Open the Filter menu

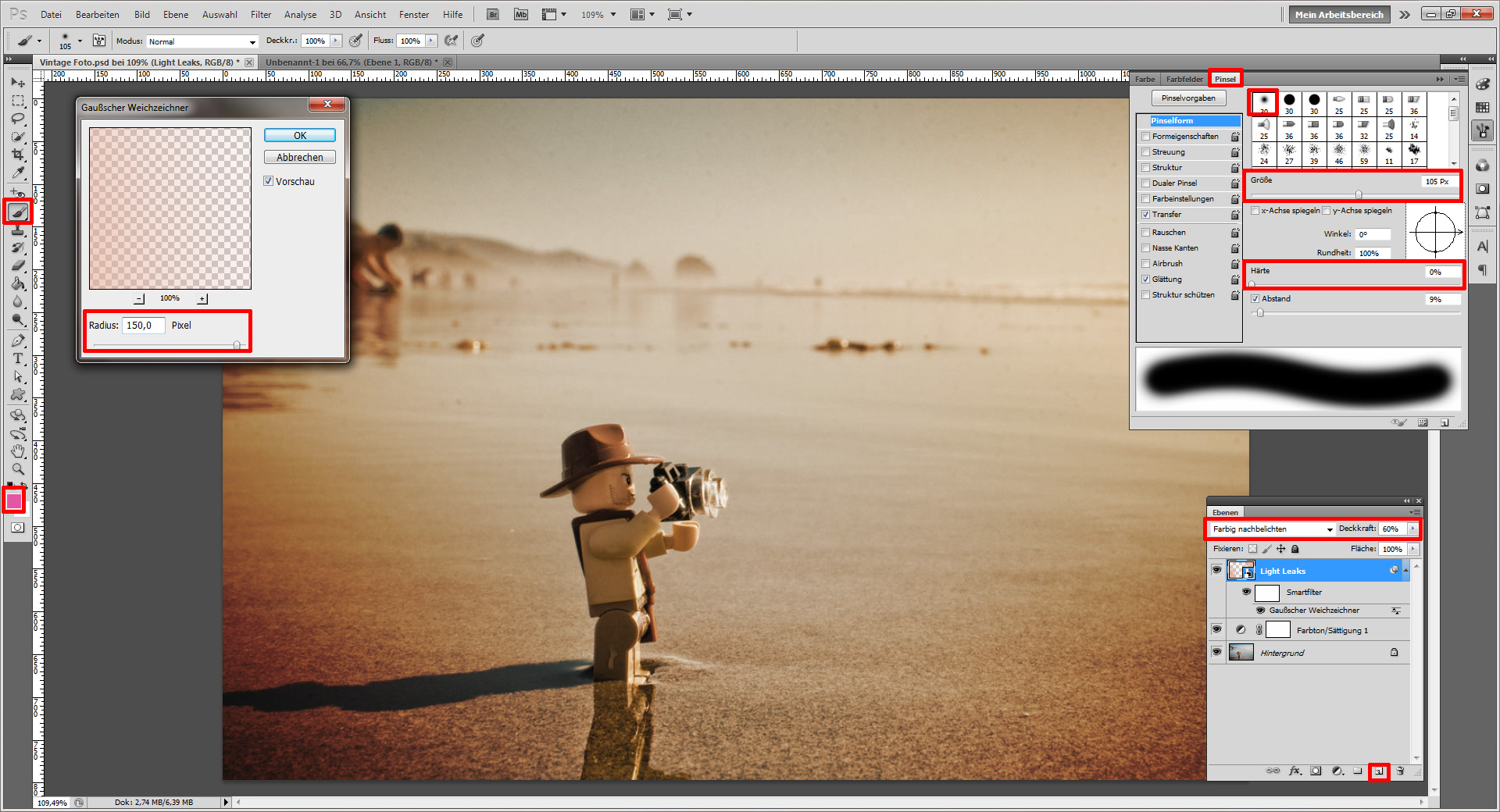click(x=260, y=14)
